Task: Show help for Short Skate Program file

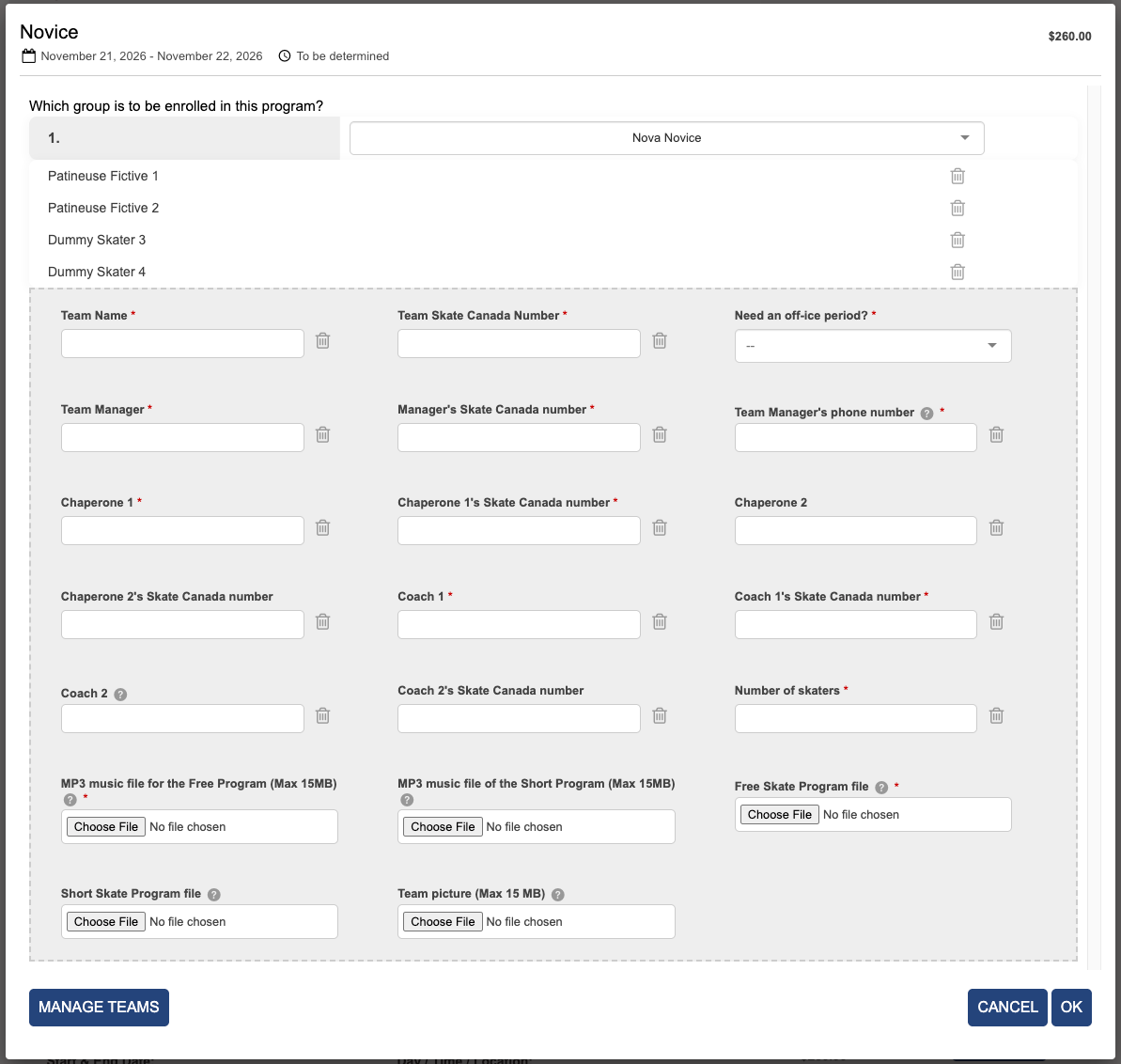Action: pyautogui.click(x=213, y=895)
